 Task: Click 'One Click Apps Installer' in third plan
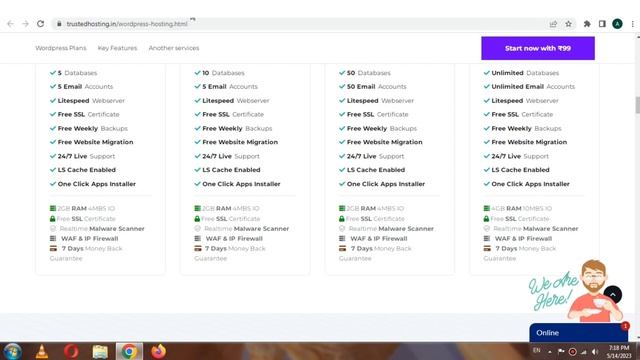386,184
